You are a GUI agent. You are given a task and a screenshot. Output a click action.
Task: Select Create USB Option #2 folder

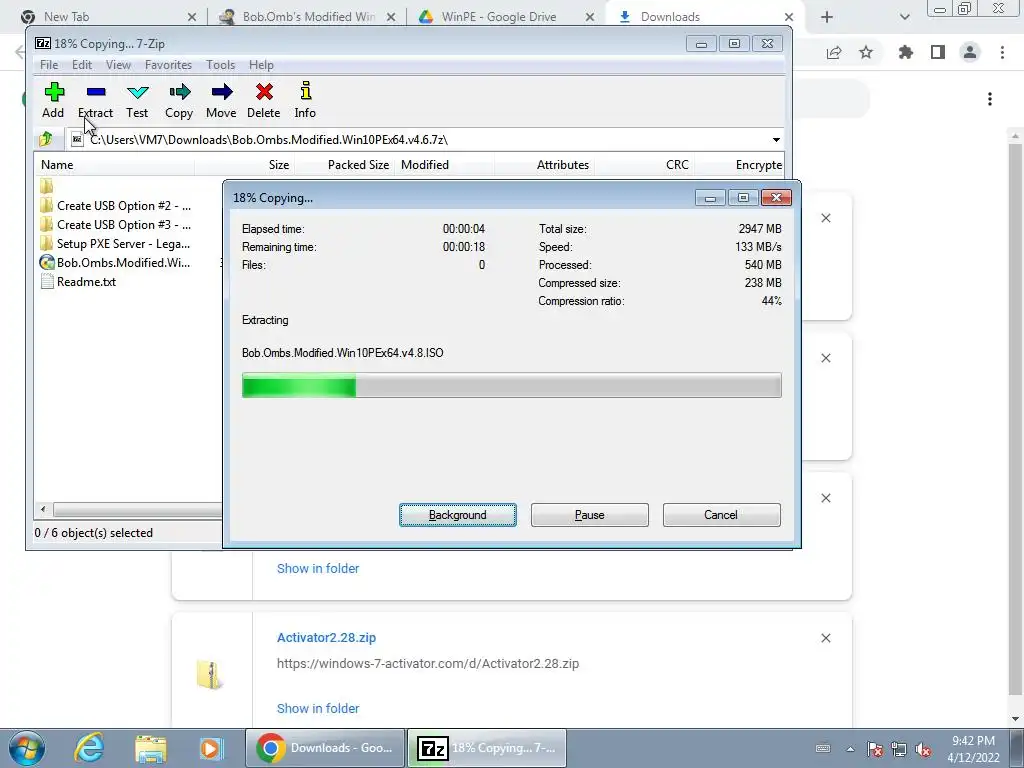[x=116, y=206]
